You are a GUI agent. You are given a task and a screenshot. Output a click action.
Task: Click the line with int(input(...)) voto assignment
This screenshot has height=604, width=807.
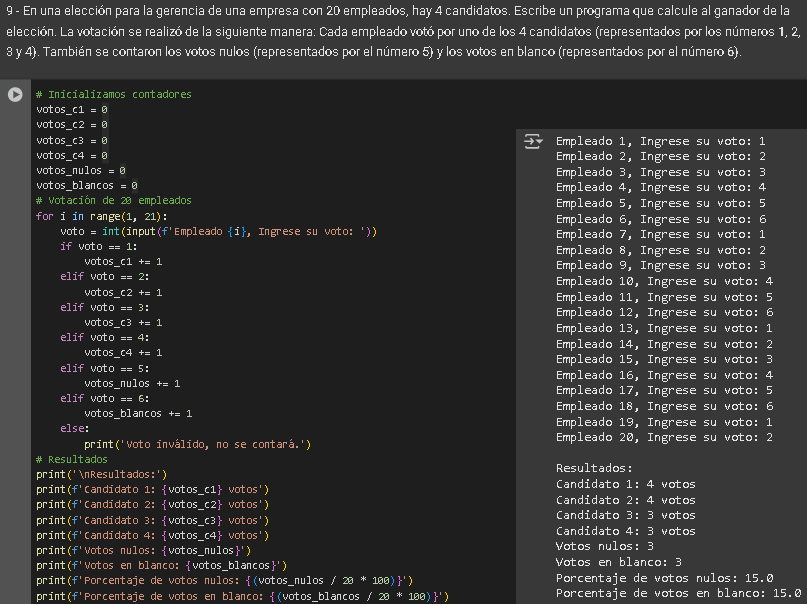click(x=219, y=232)
